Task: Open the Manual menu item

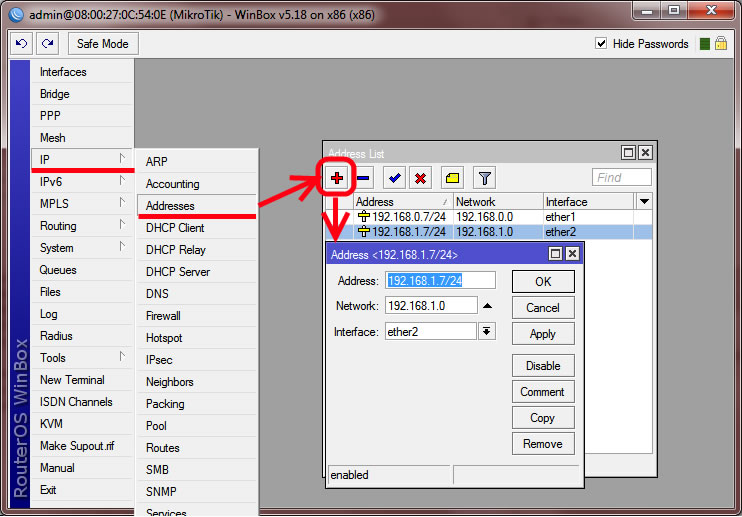Action: 82,468
